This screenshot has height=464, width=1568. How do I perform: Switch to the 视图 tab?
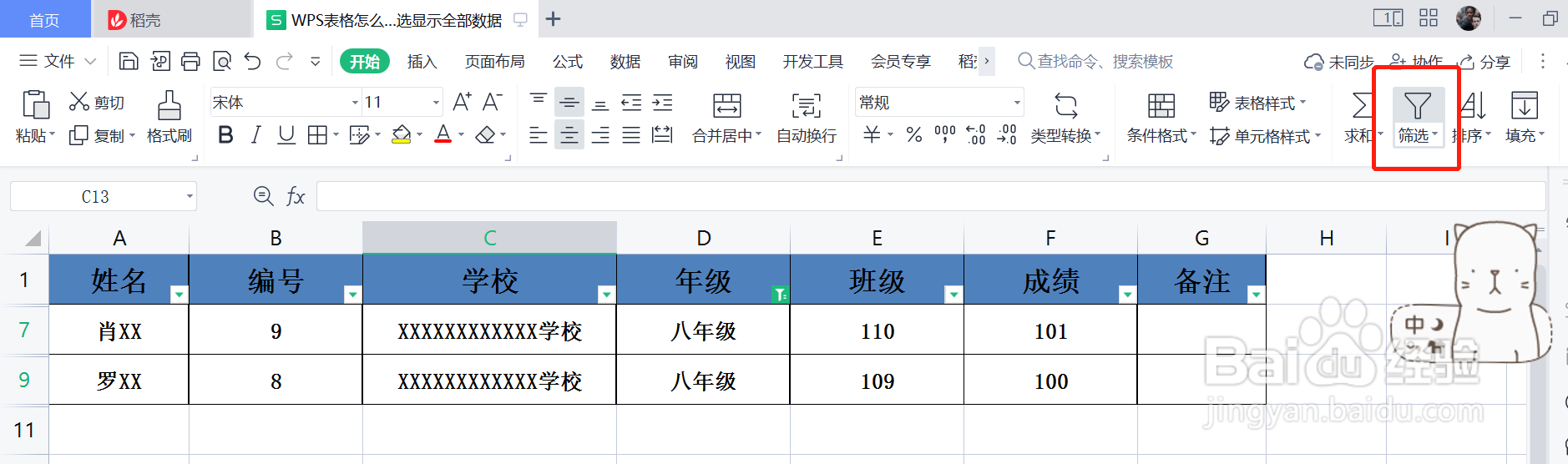[x=740, y=62]
